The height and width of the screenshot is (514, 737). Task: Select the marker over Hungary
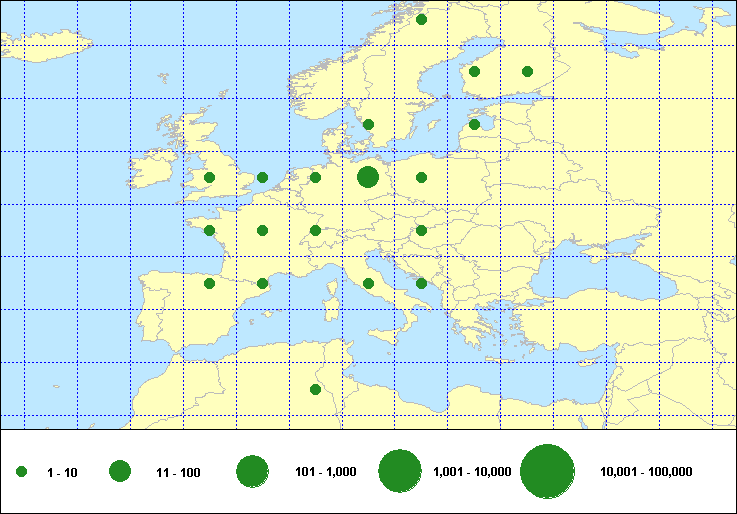pyautogui.click(x=421, y=230)
